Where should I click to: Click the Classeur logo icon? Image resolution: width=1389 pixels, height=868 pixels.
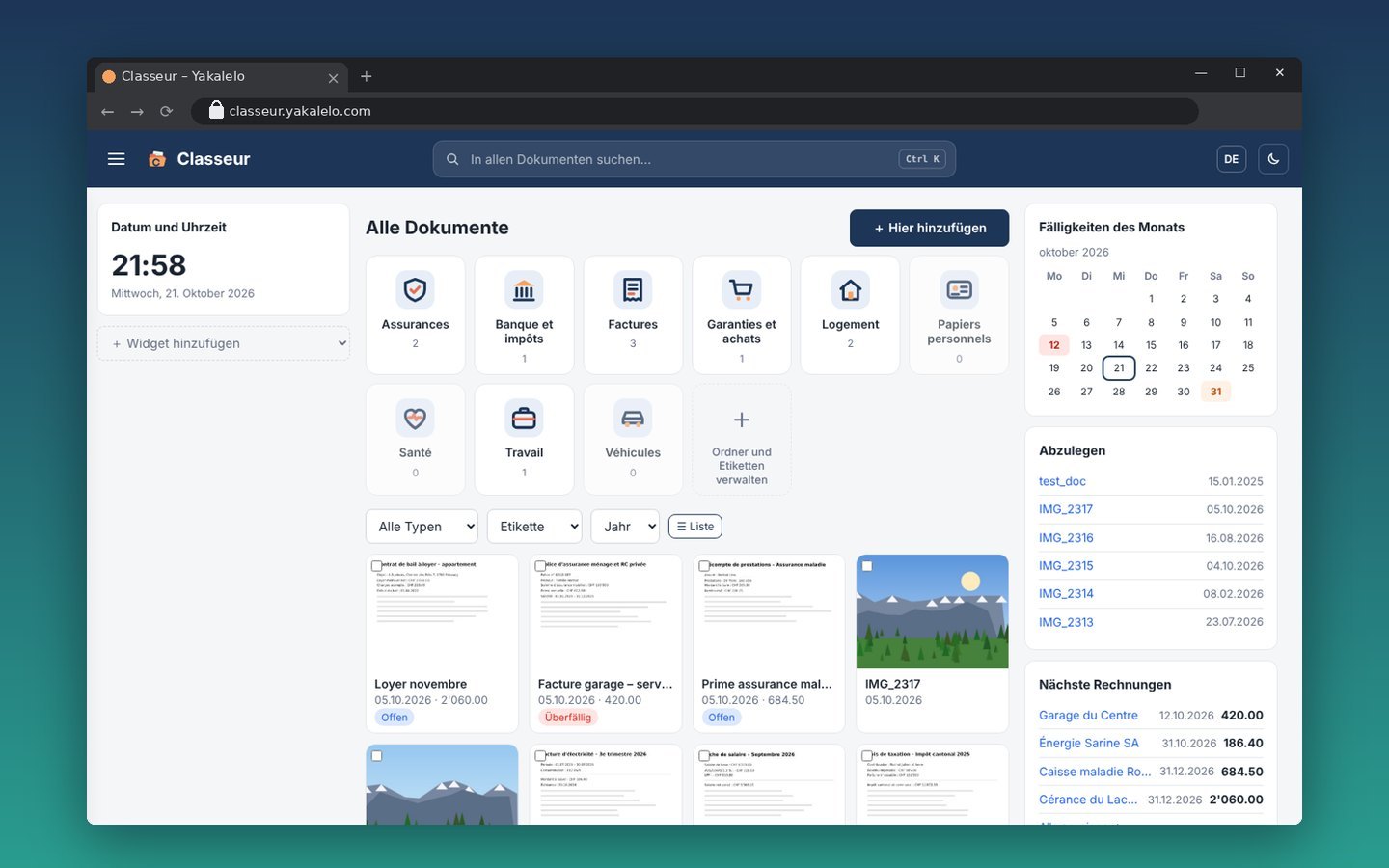click(156, 159)
